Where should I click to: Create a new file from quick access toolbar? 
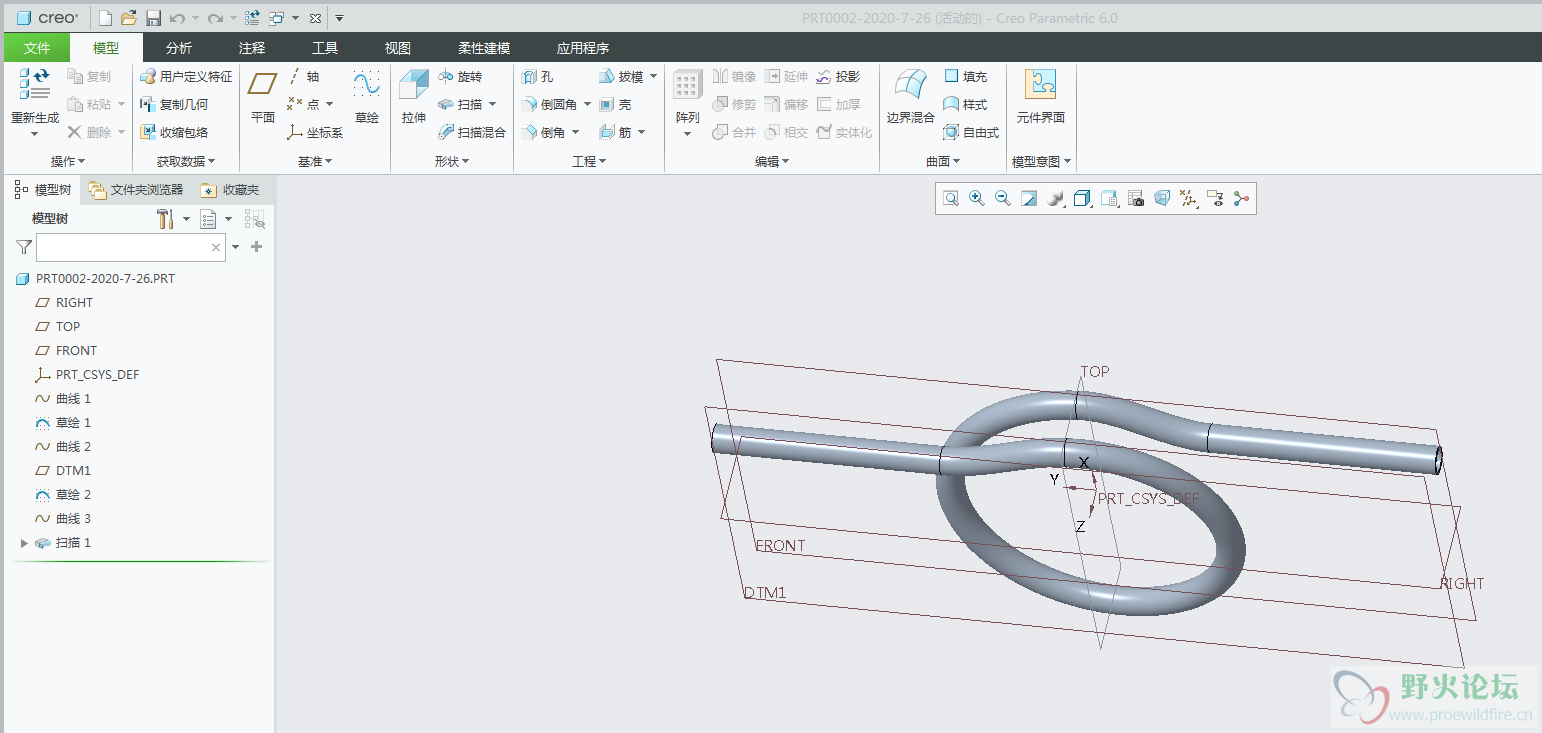pos(106,18)
